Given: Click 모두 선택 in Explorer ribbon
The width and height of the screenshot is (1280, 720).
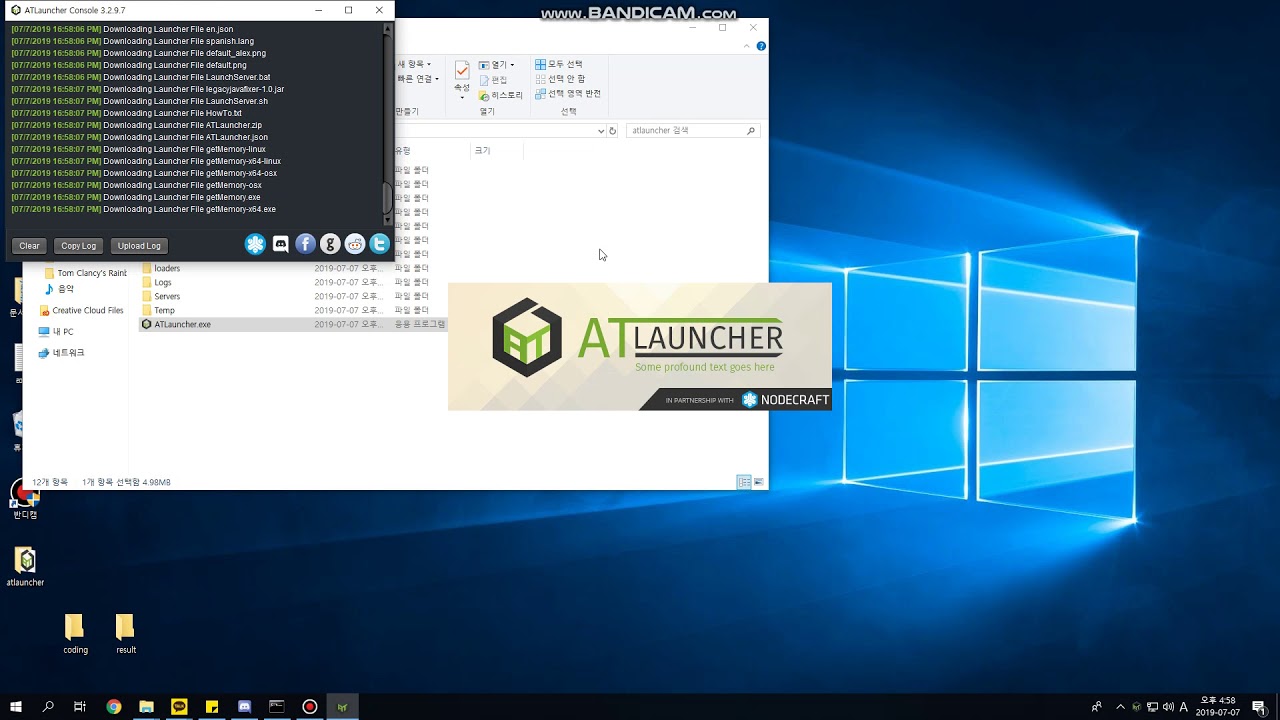Looking at the screenshot, I should coord(559,64).
